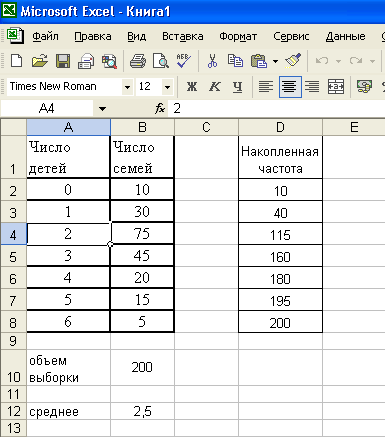385x437 pixels.
Task: Select row 10 header
Action: tap(13, 367)
